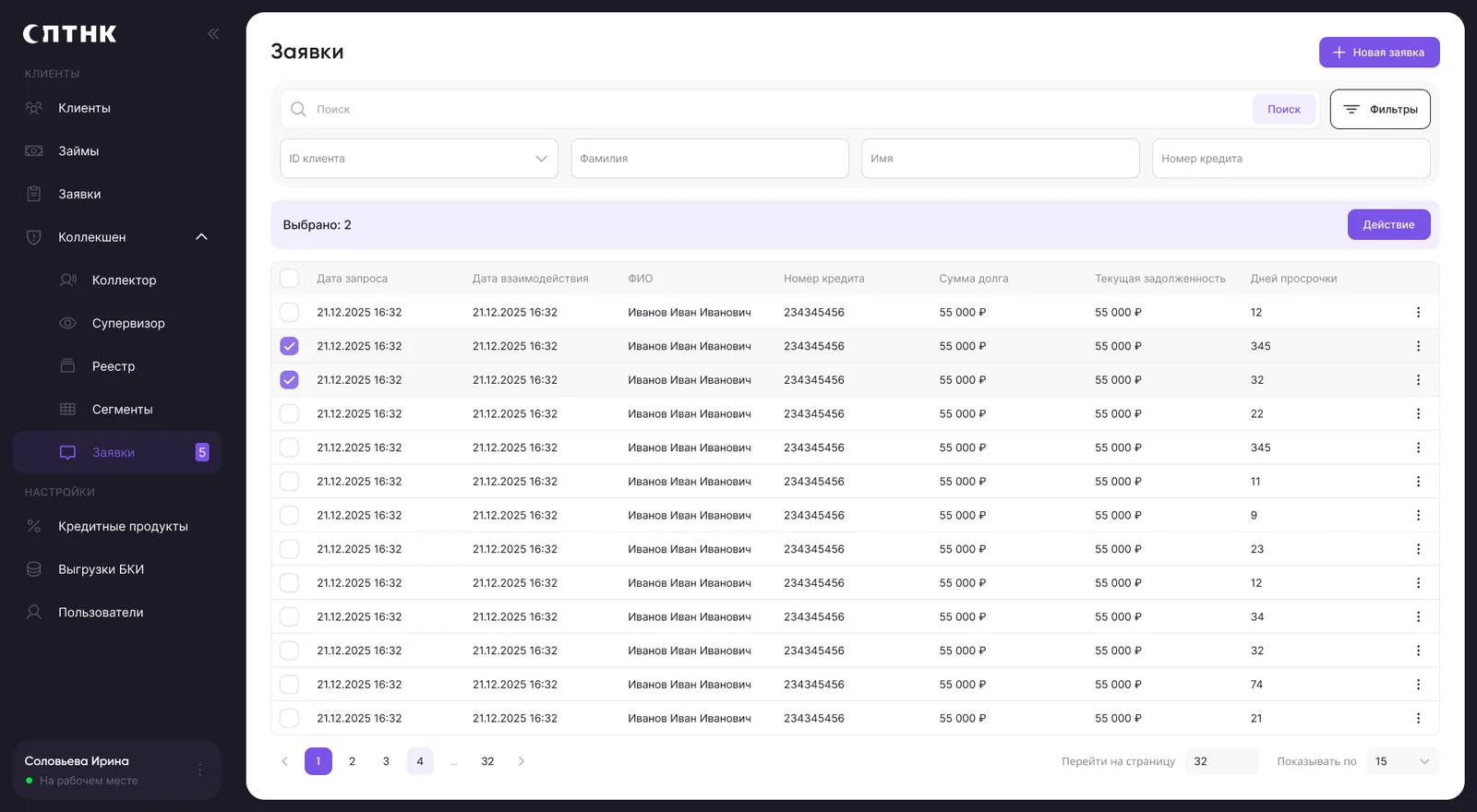Uncheck the checkbox for the 345-day selected row
Image resolution: width=1477 pixels, height=812 pixels.
click(290, 346)
